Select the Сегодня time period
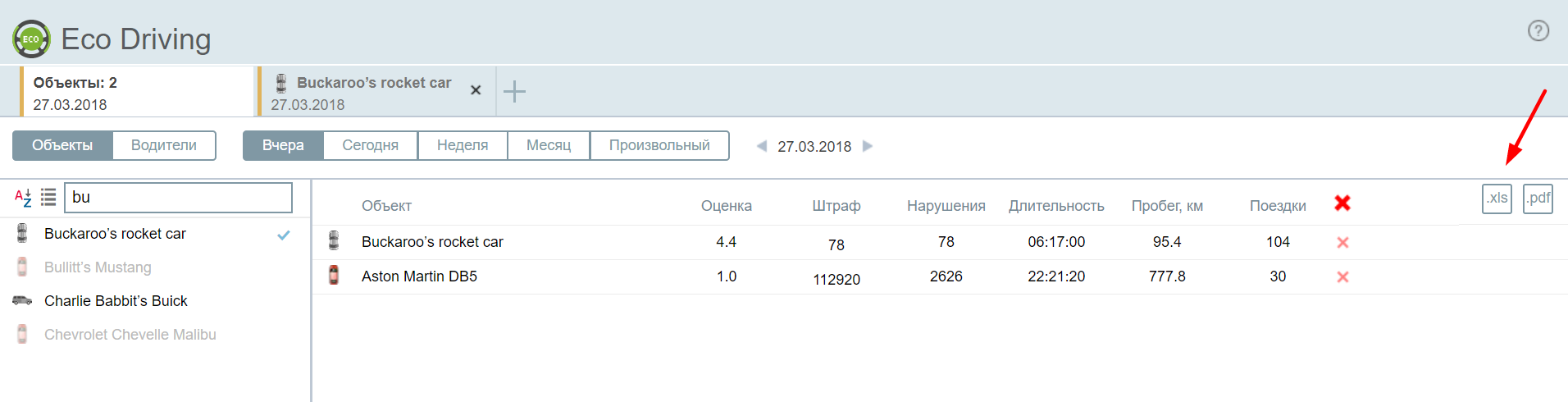 (370, 145)
